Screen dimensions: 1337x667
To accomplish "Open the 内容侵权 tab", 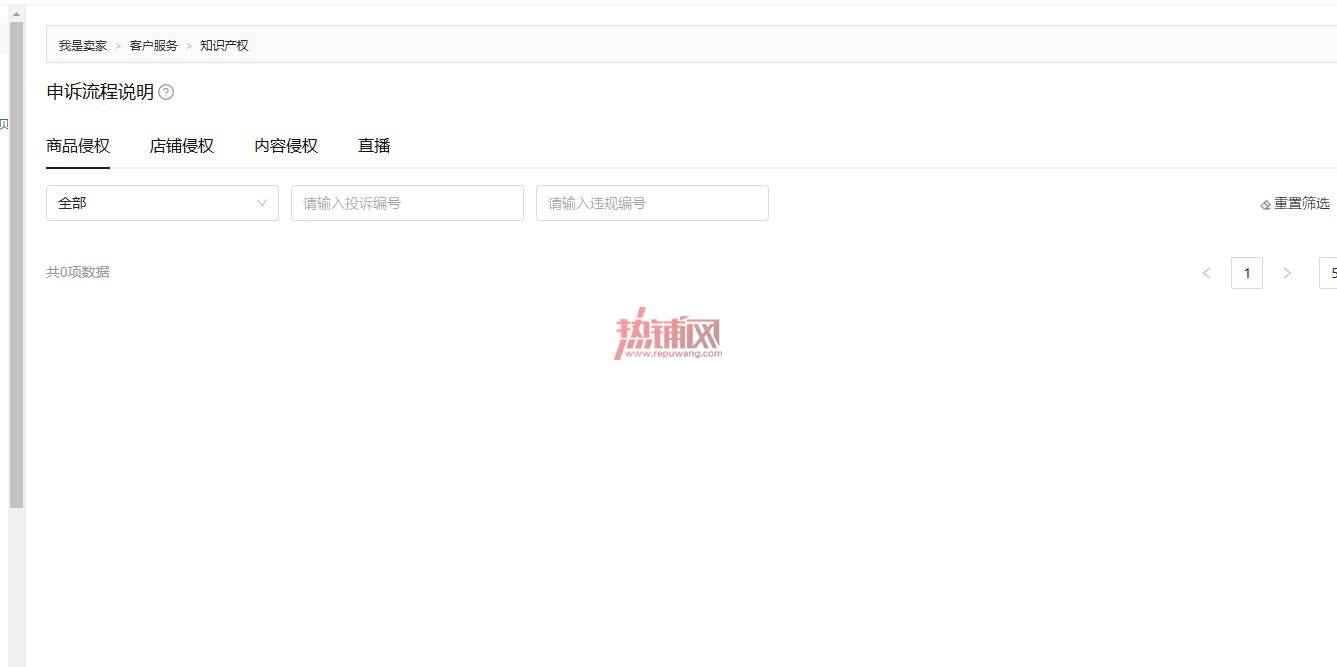I will tap(286, 146).
